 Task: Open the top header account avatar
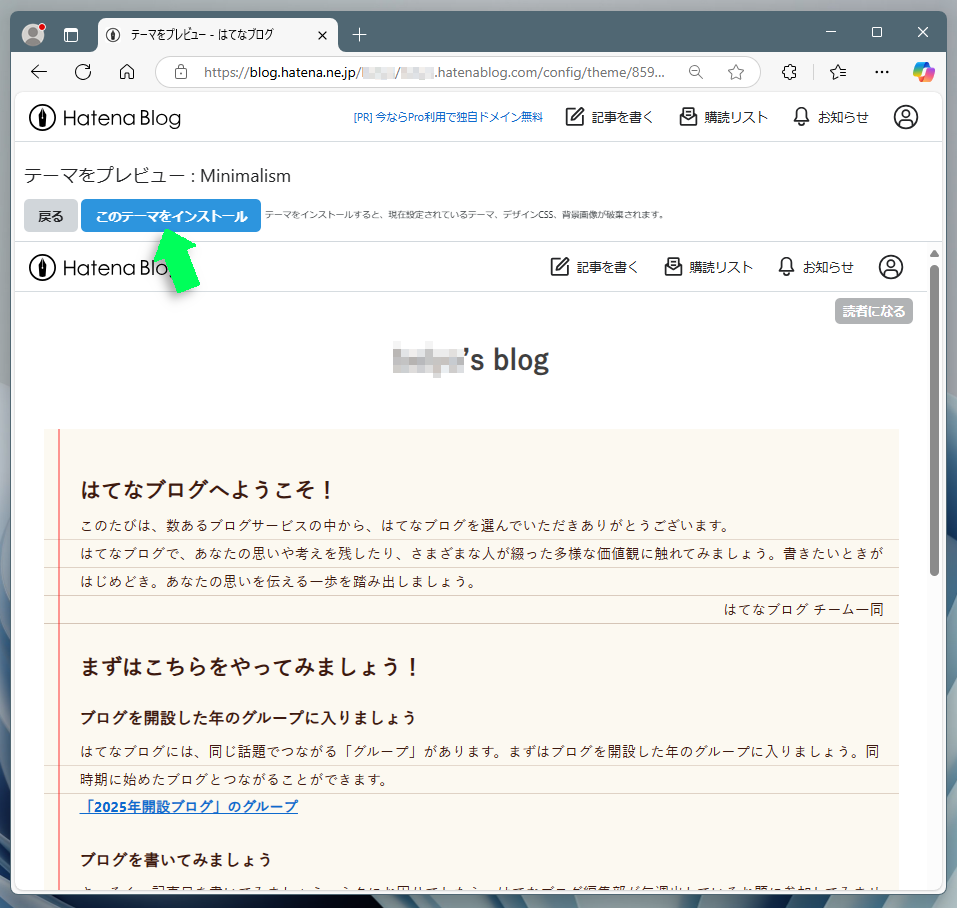[x=906, y=117]
